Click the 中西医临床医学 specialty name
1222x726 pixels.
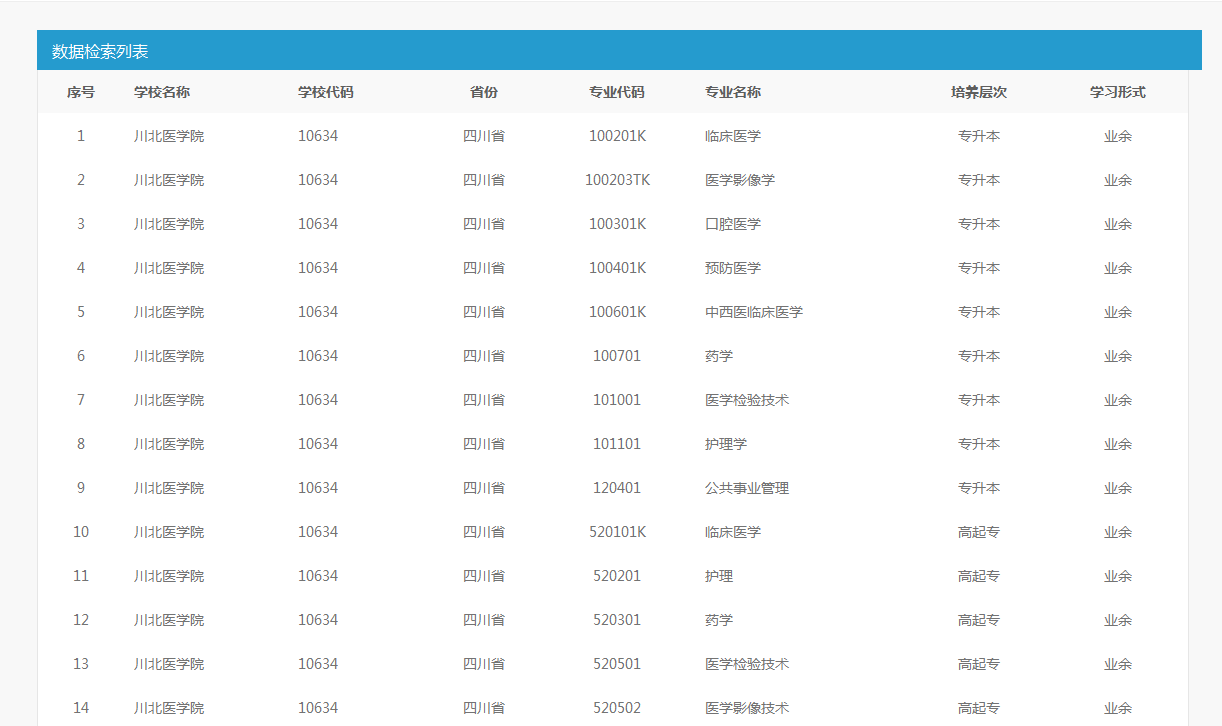pos(753,312)
